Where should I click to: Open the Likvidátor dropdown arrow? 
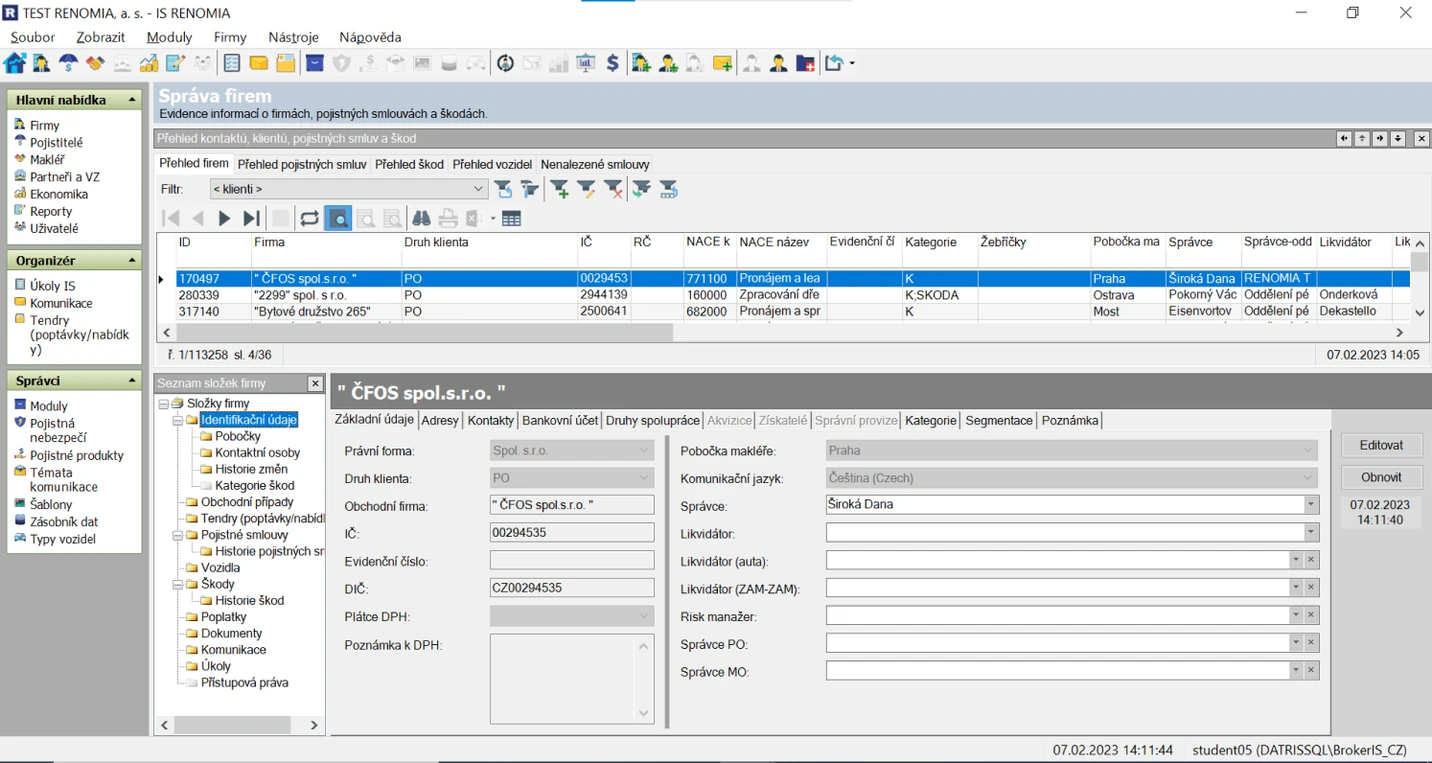[x=1311, y=533]
